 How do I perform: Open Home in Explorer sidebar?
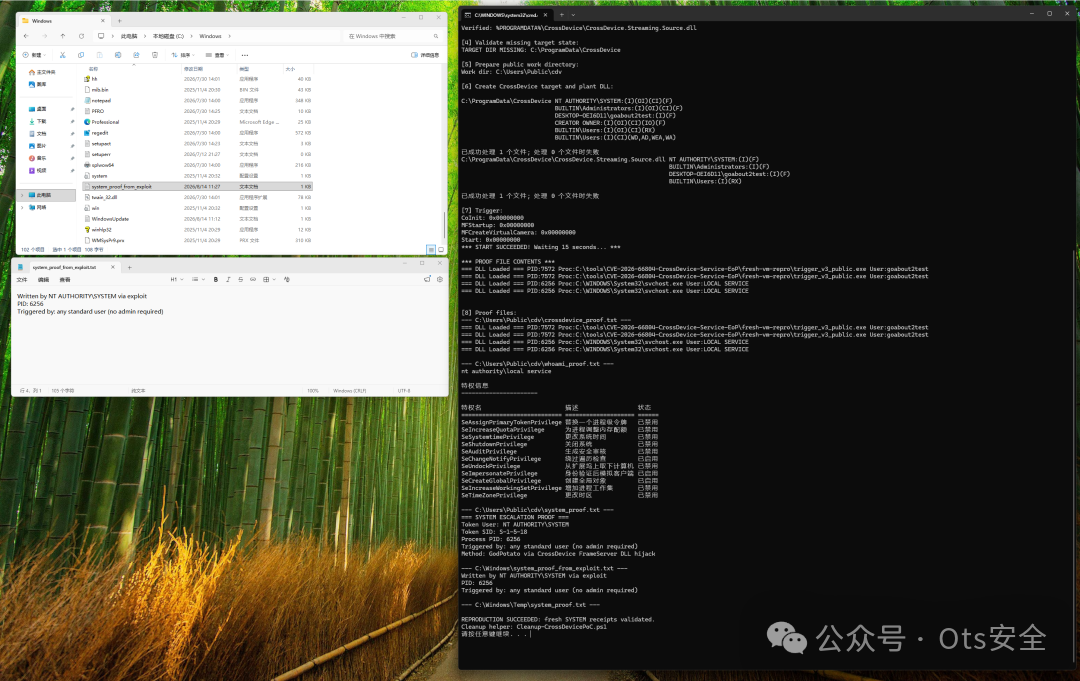click(x=42, y=72)
